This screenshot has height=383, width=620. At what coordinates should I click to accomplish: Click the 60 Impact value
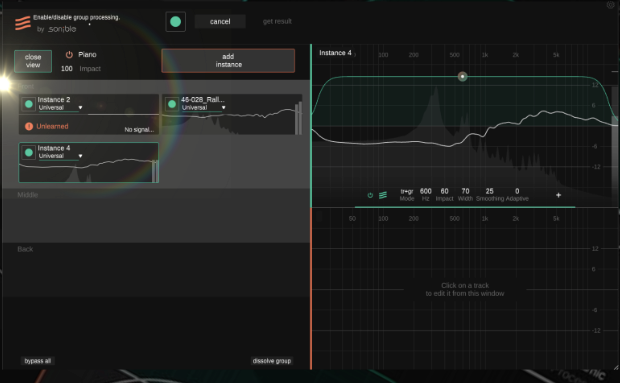(444, 191)
